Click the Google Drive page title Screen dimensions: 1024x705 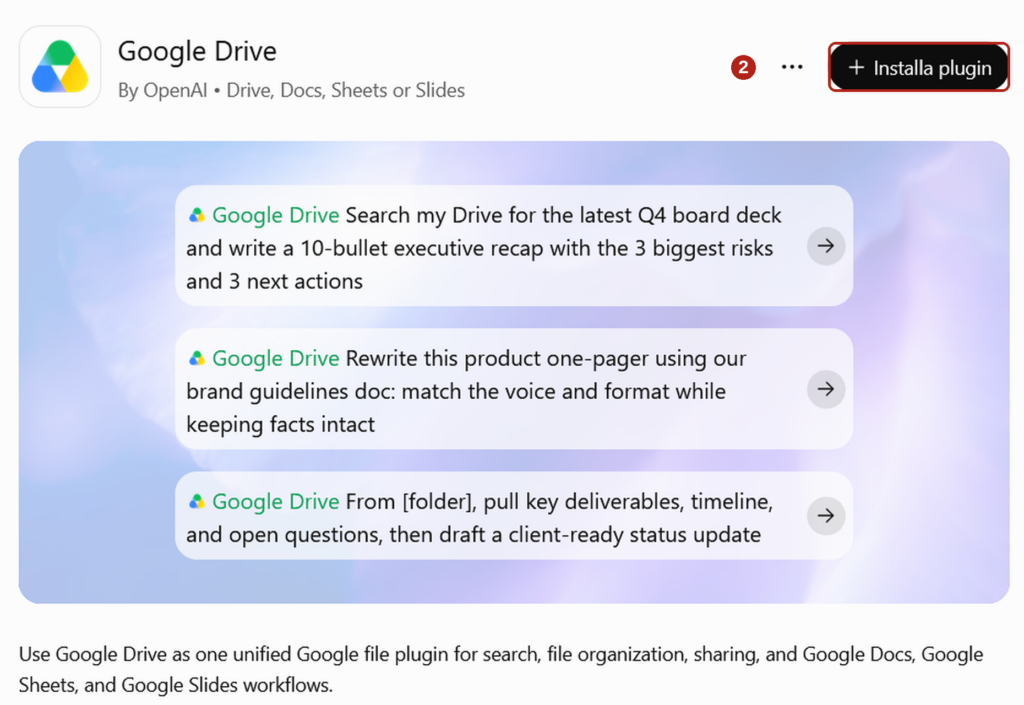coord(197,51)
